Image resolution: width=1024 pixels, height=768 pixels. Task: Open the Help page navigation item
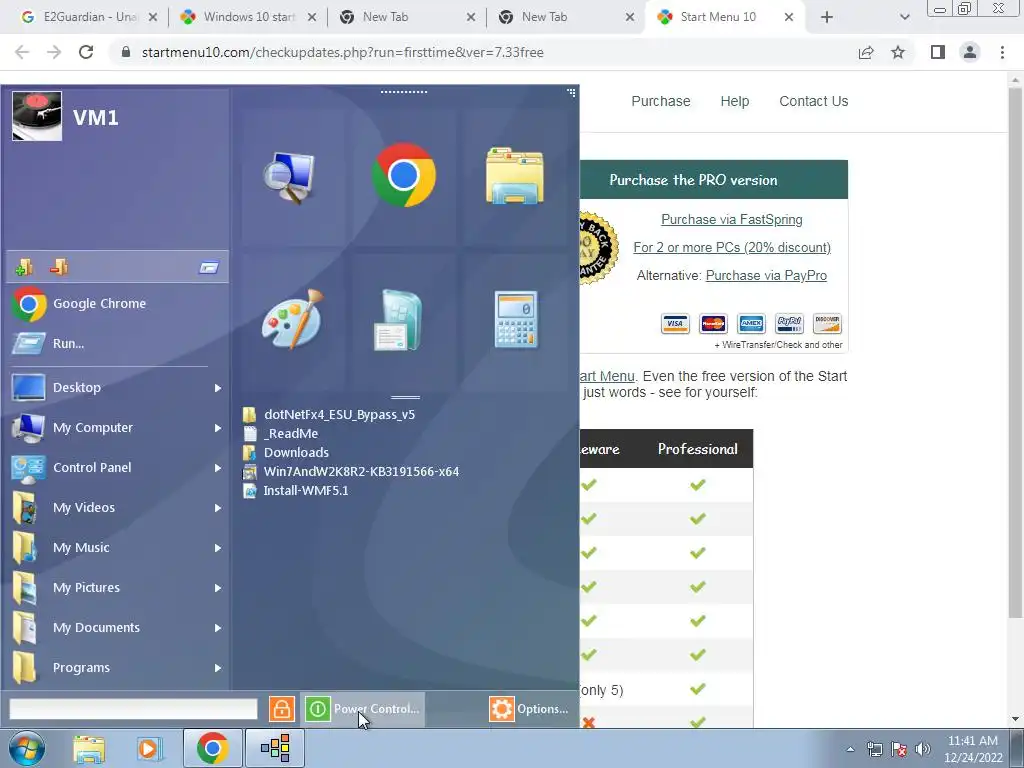point(735,101)
